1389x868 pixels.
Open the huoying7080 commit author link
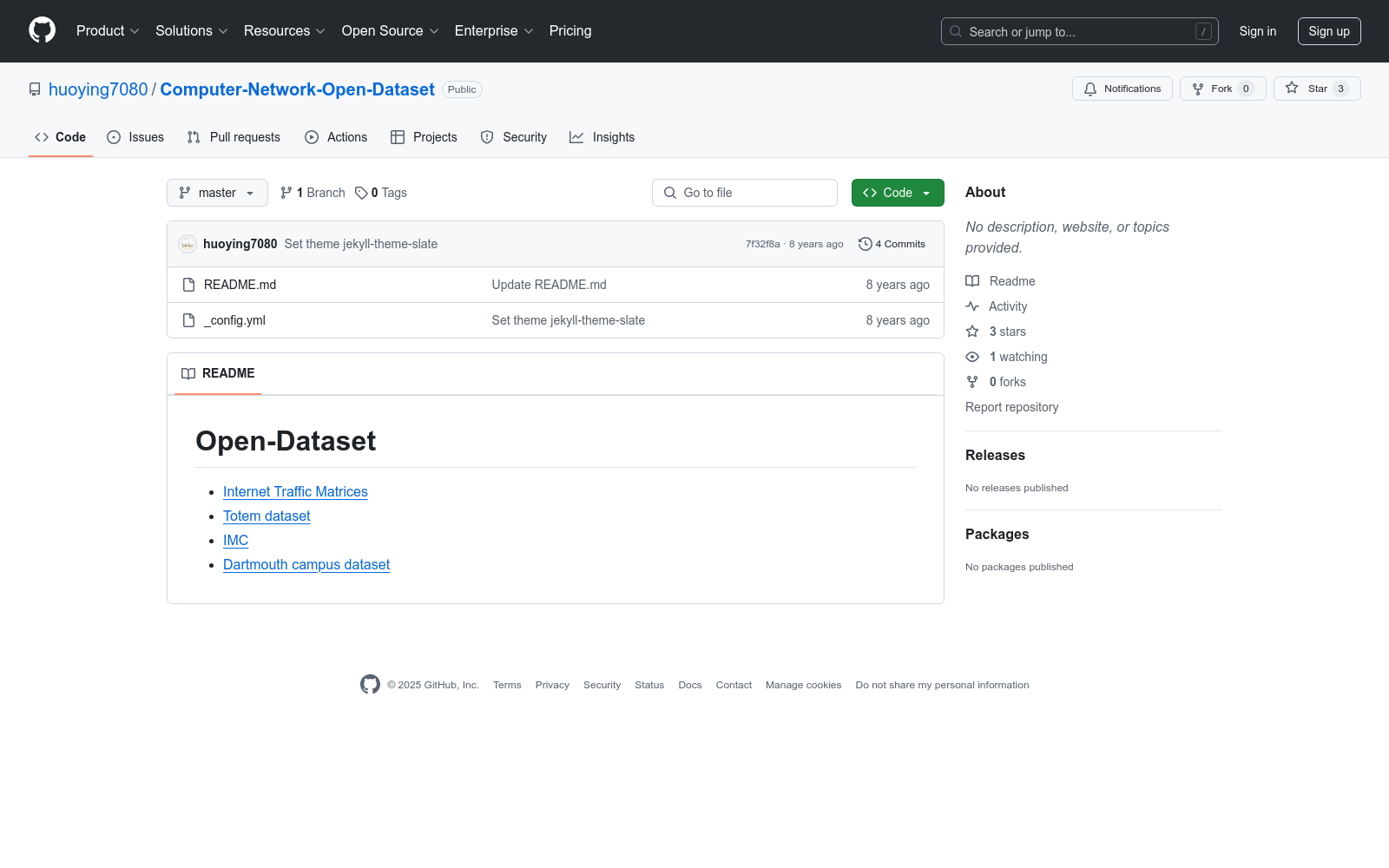(240, 244)
